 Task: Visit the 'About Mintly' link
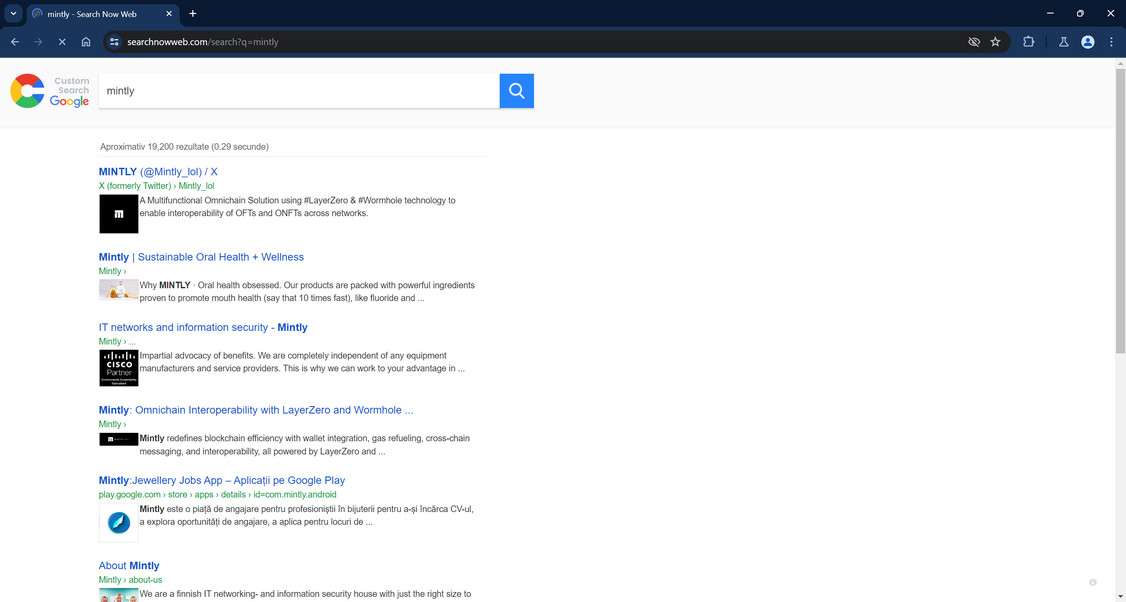[128, 565]
